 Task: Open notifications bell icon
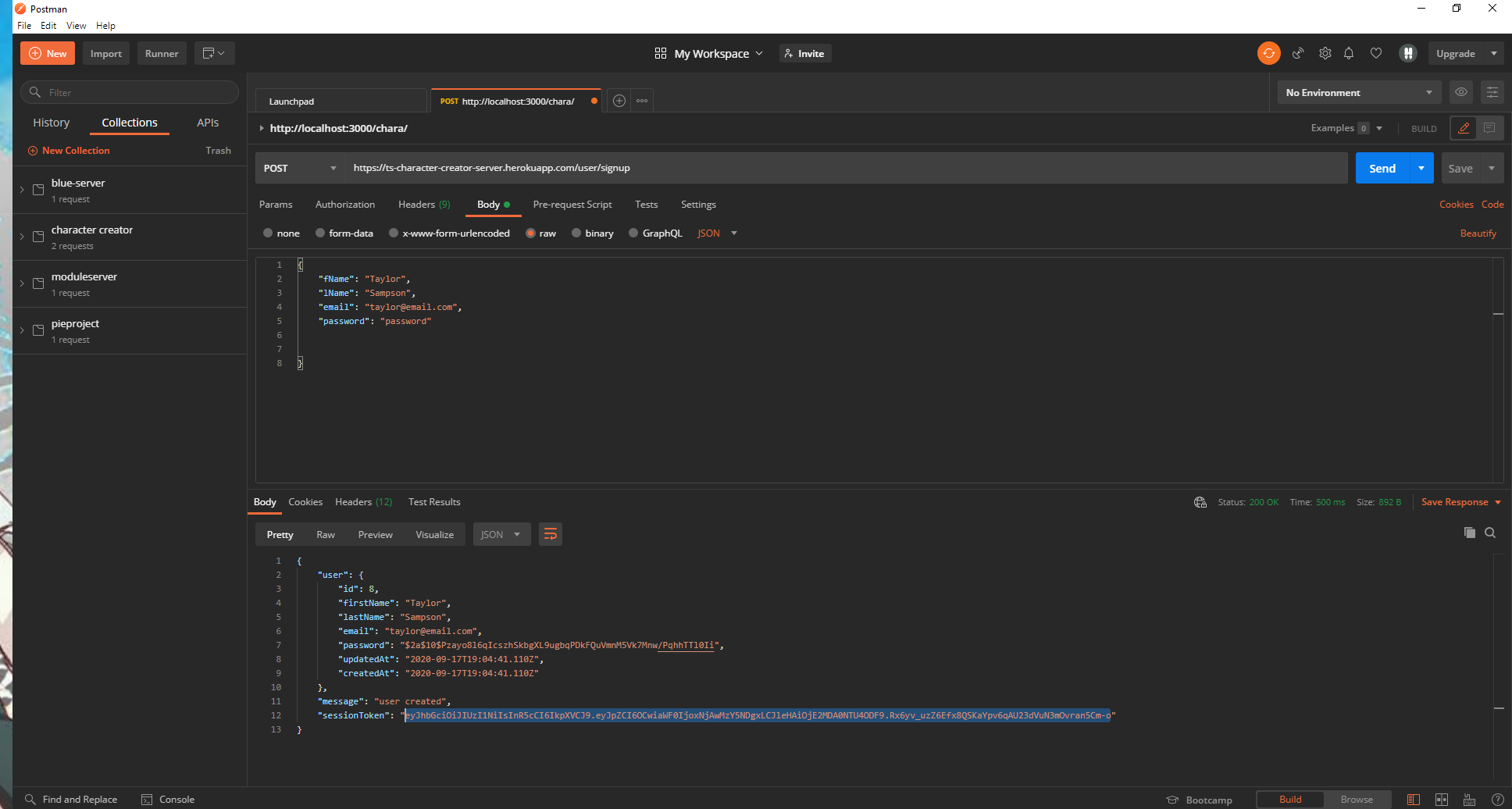pyautogui.click(x=1348, y=53)
